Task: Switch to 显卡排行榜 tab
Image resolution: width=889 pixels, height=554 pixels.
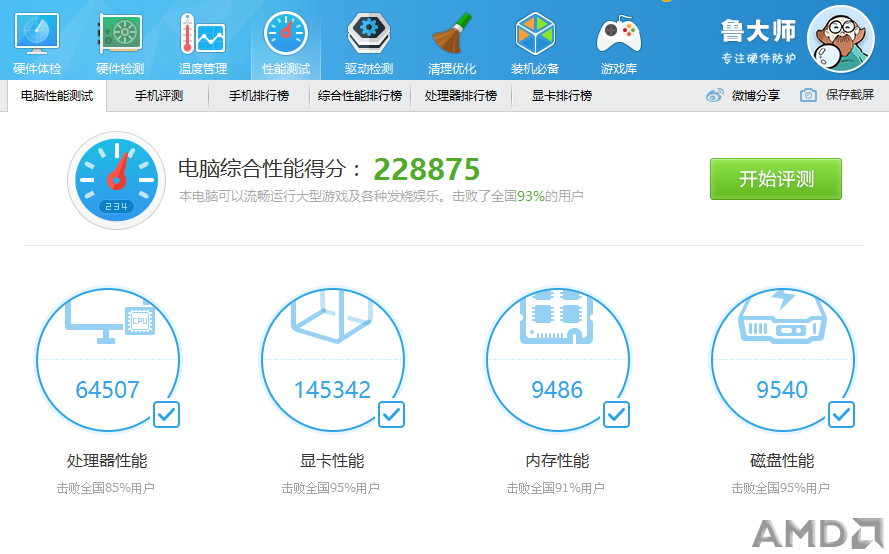Action: point(562,96)
